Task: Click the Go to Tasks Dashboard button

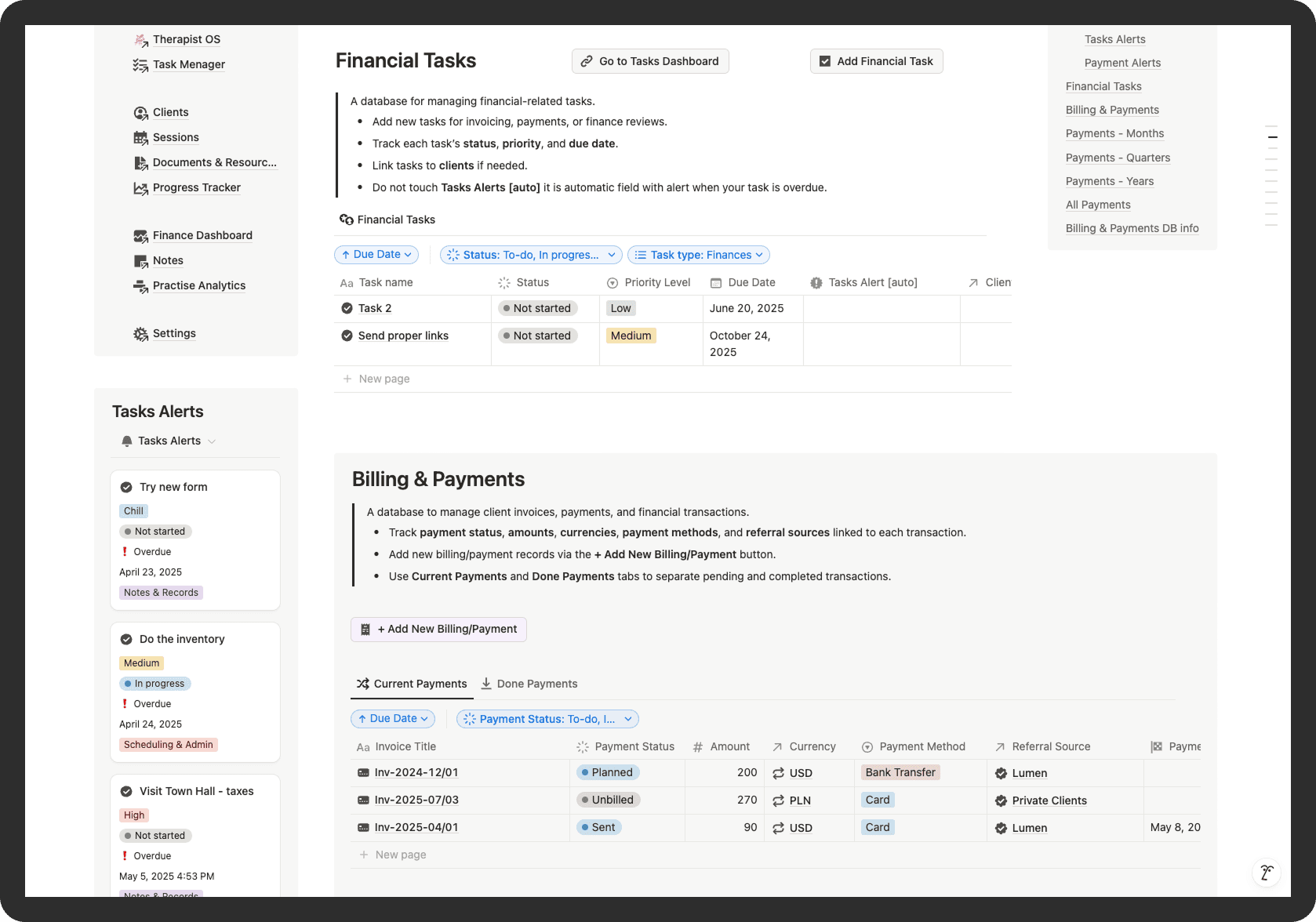Action: click(649, 60)
